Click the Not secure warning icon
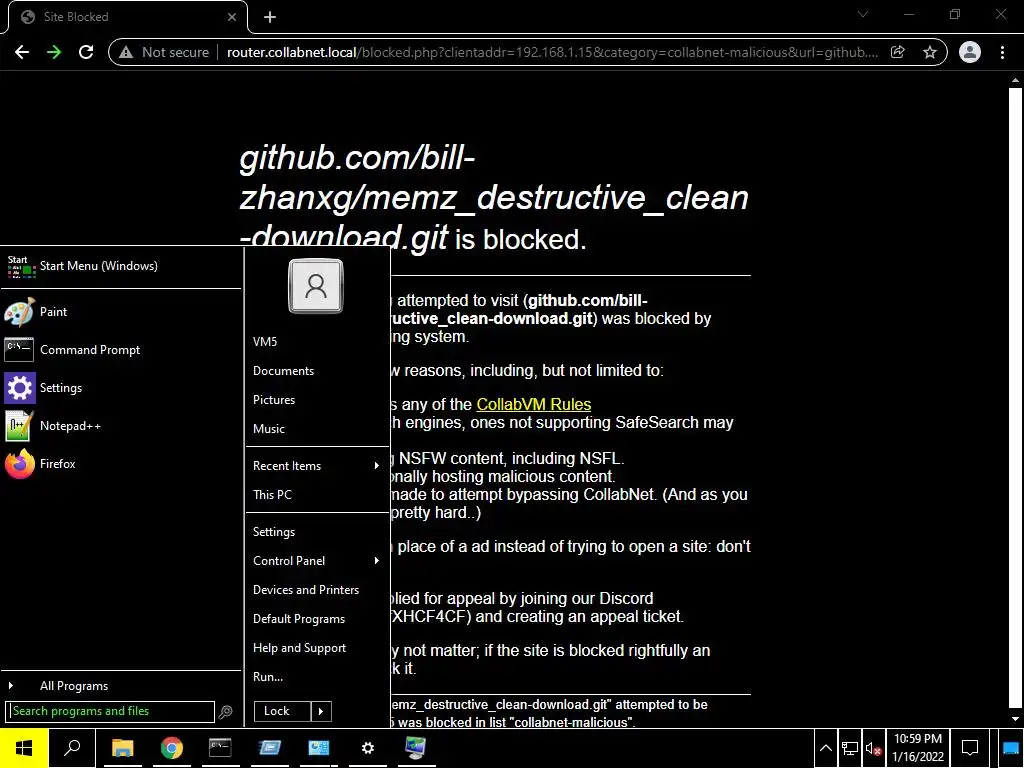The width and height of the screenshot is (1024, 768). (126, 52)
